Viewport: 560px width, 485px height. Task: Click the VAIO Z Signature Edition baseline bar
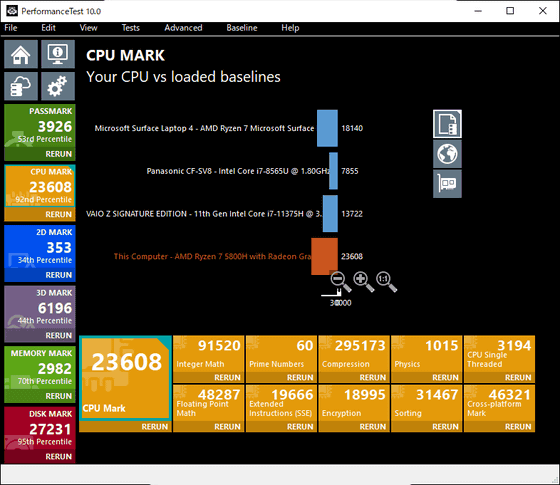pyautogui.click(x=330, y=214)
